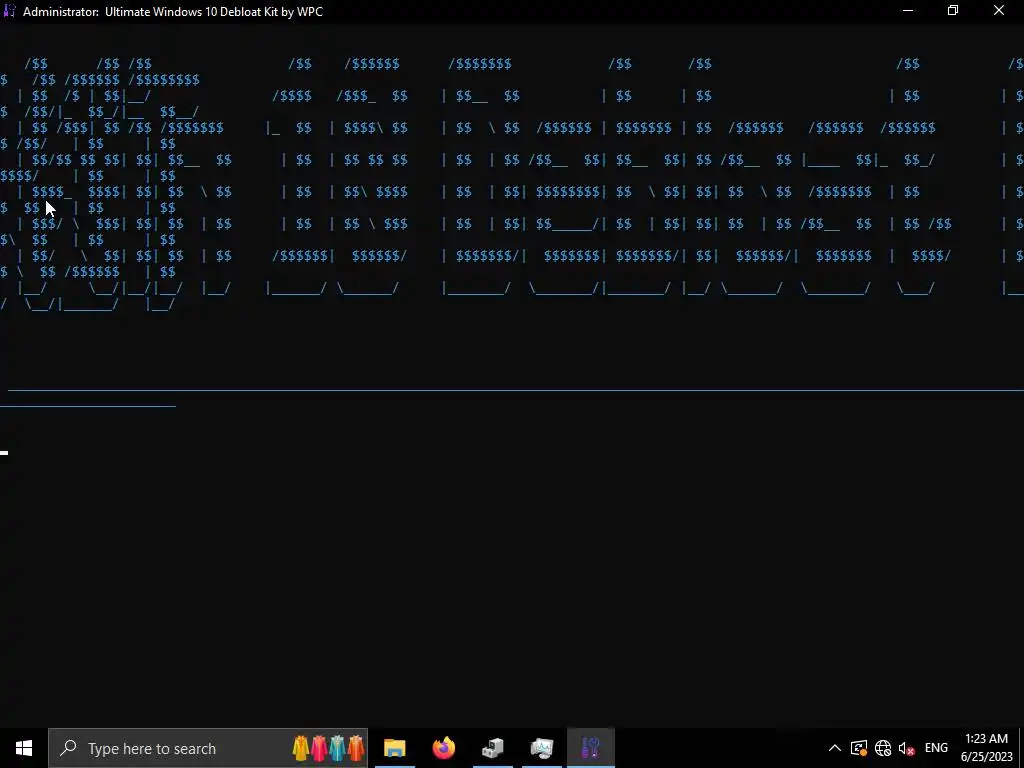Click the magnifier icon in the search box

coord(68,748)
